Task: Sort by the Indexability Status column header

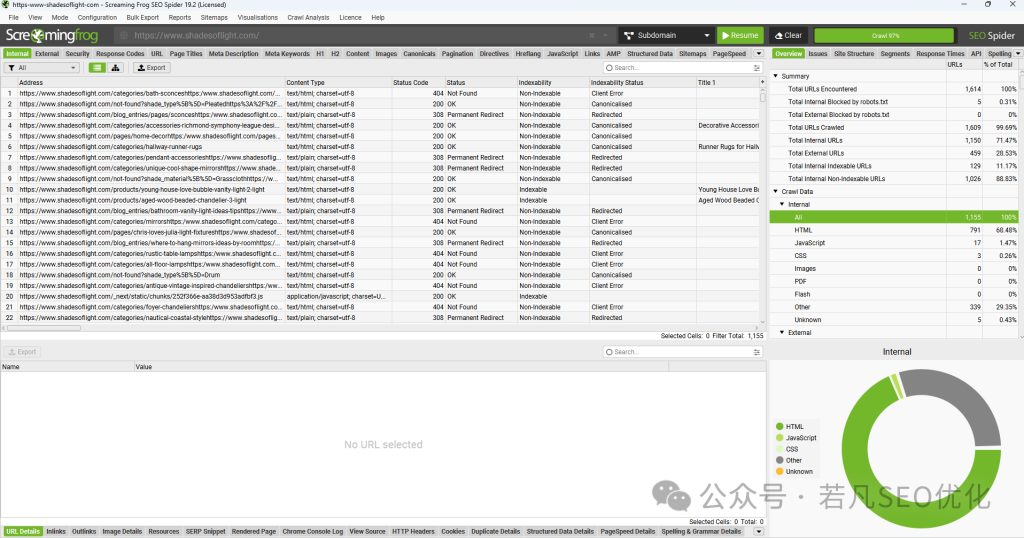Action: 642,82
